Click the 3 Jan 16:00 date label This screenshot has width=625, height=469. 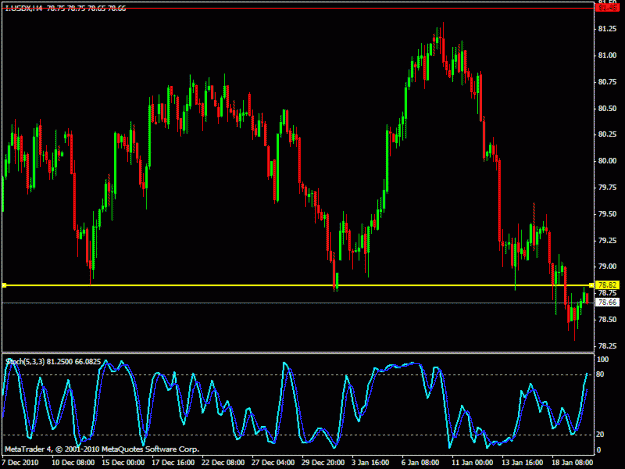[x=370, y=463]
